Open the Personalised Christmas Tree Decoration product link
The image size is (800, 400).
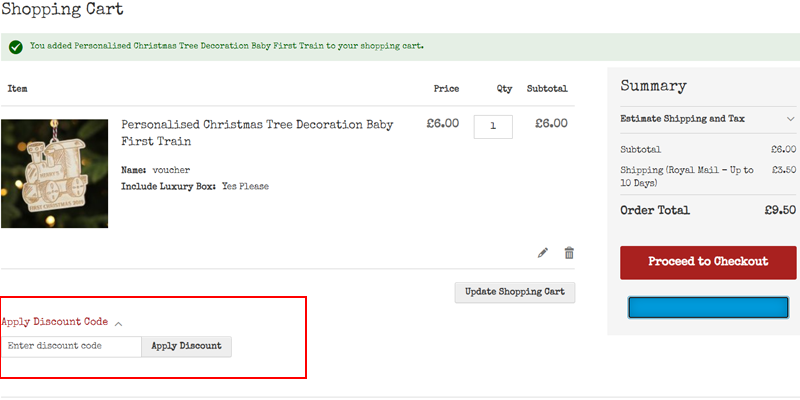point(257,133)
